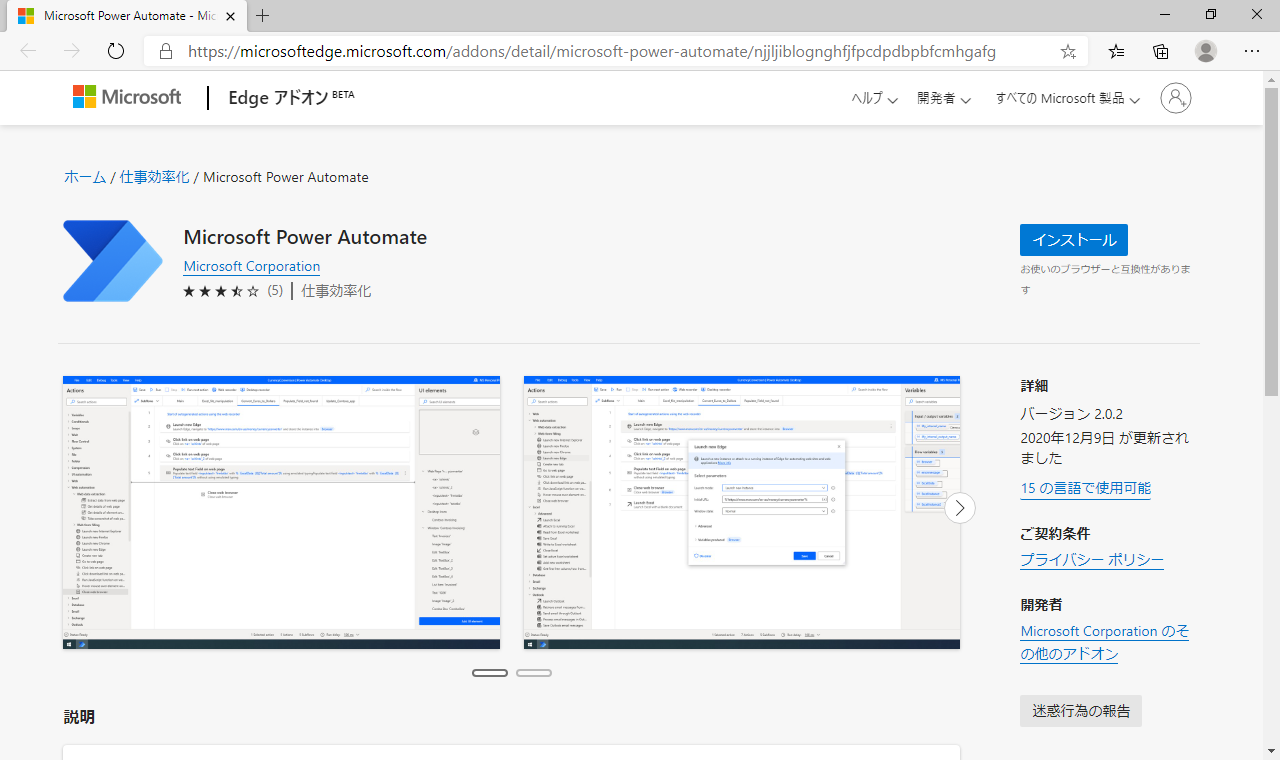1280x760 pixels.
Task: Open second screenshot with Launch new Edge dialog
Action: coord(742,513)
